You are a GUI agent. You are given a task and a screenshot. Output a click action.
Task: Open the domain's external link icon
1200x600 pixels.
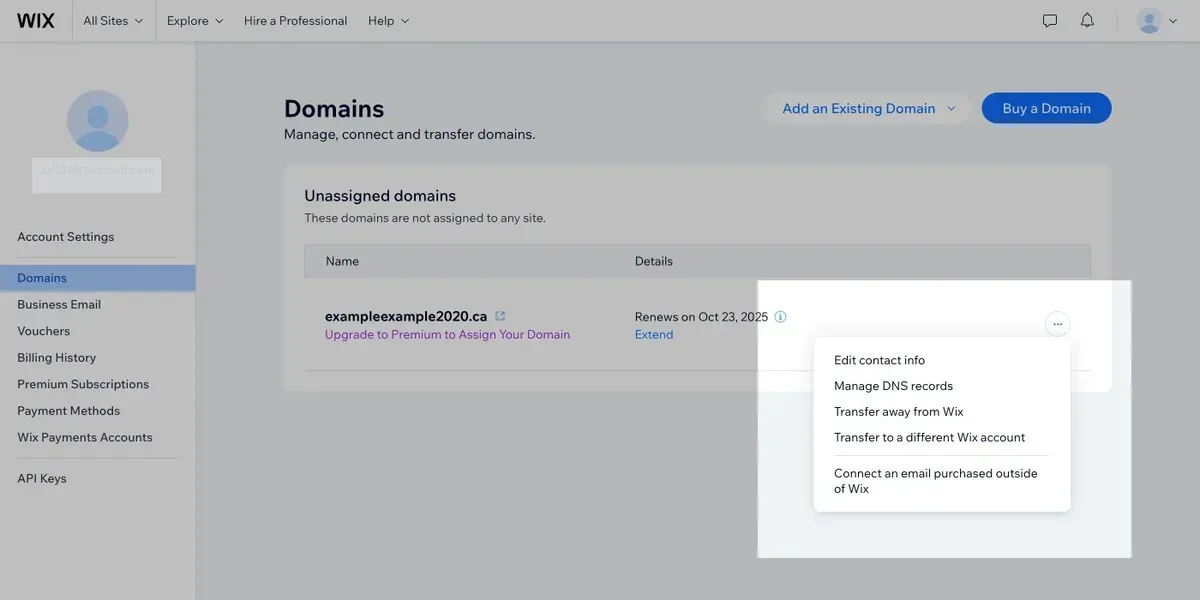point(500,316)
